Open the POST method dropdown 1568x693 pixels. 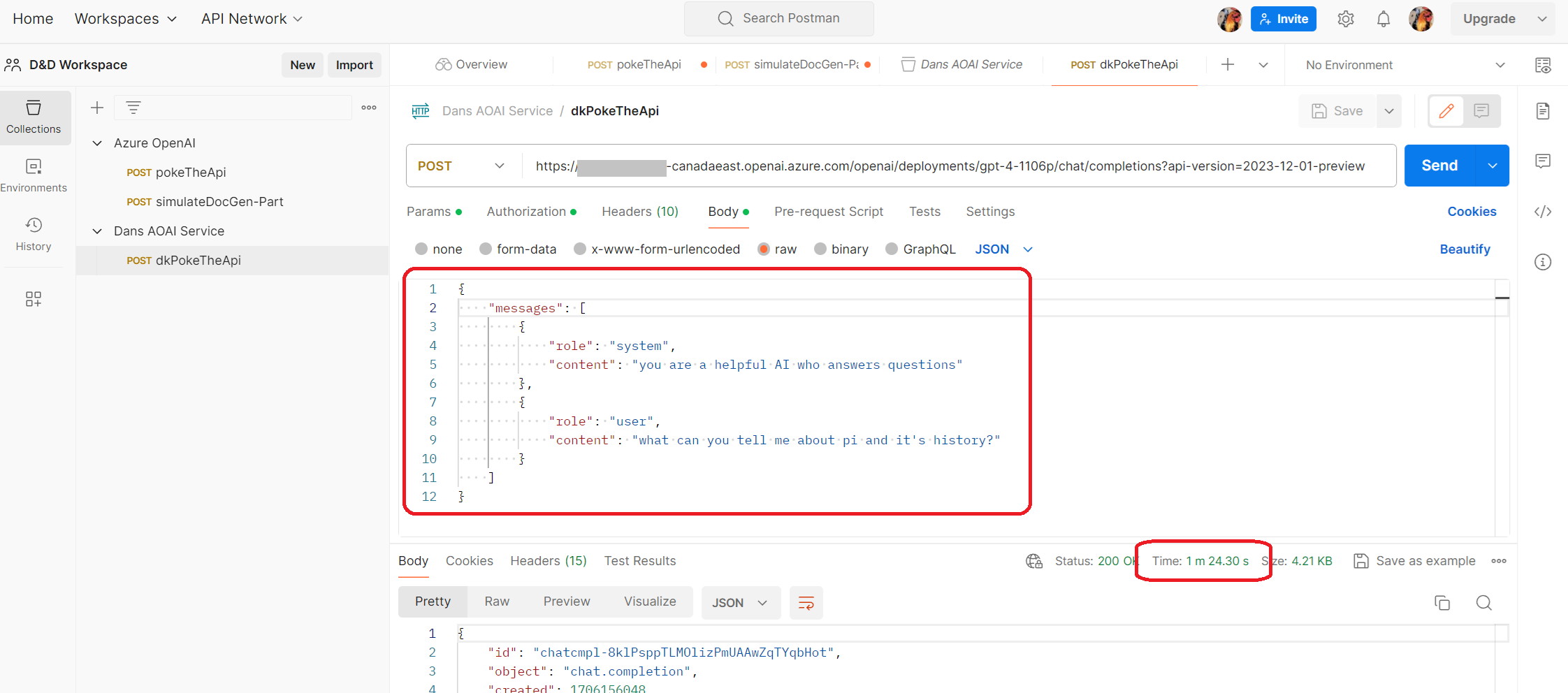click(x=461, y=166)
